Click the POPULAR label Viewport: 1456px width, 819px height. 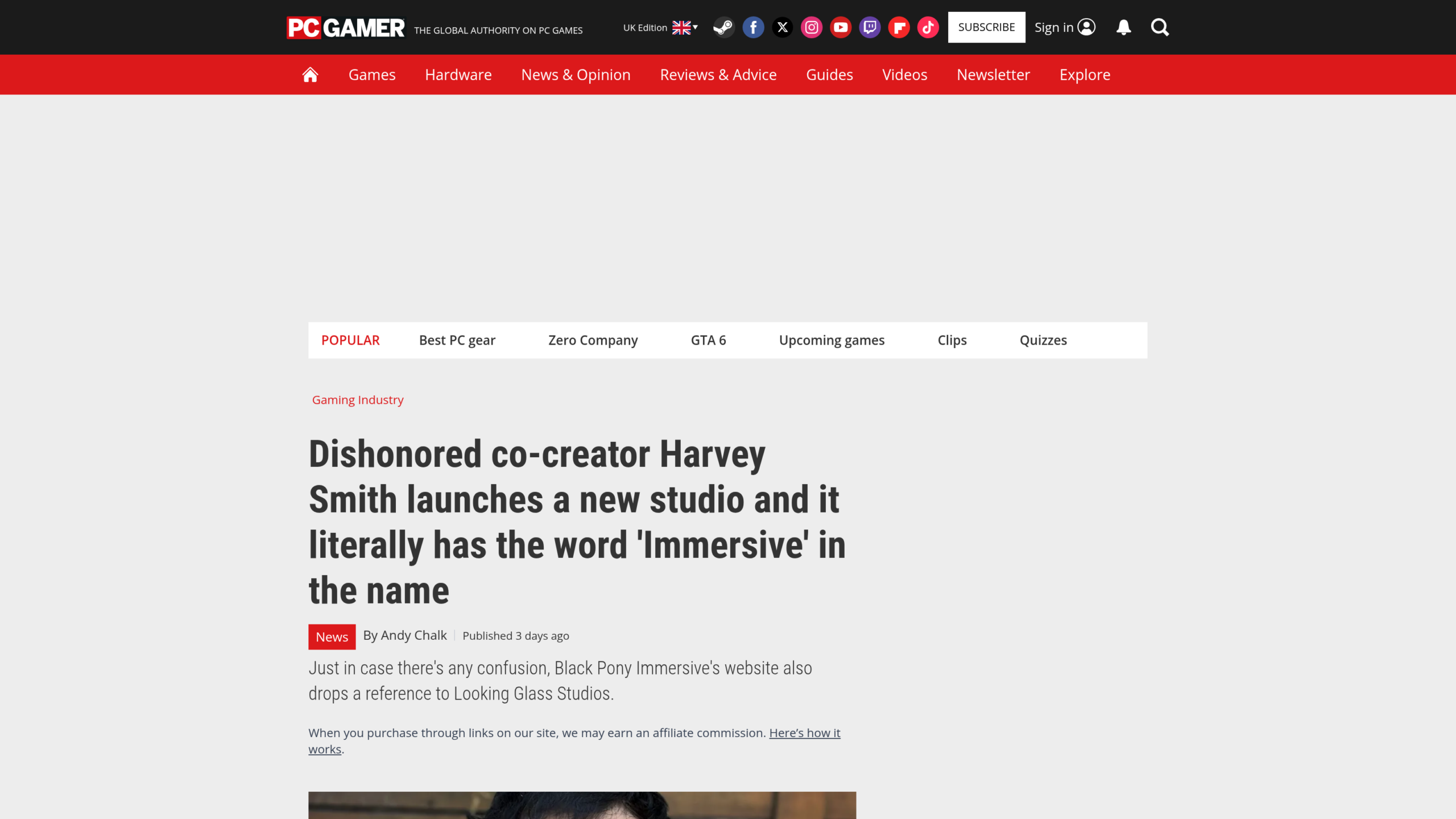(350, 340)
